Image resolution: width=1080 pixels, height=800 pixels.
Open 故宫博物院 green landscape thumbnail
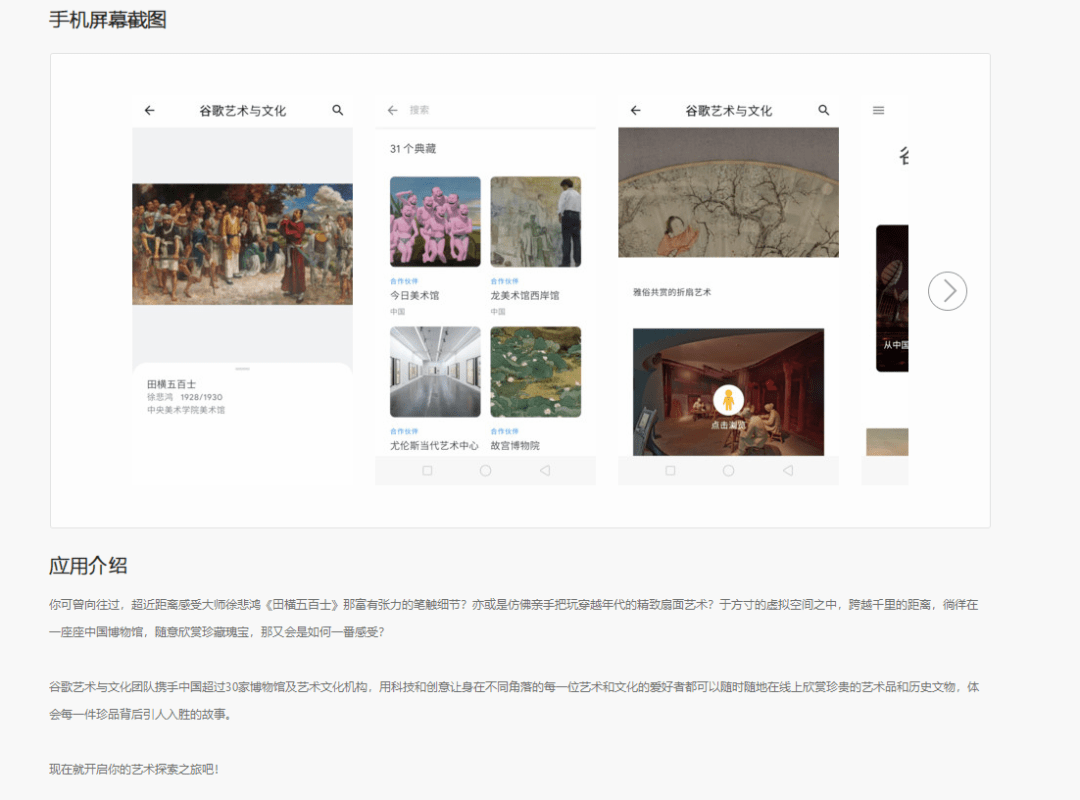coord(536,372)
